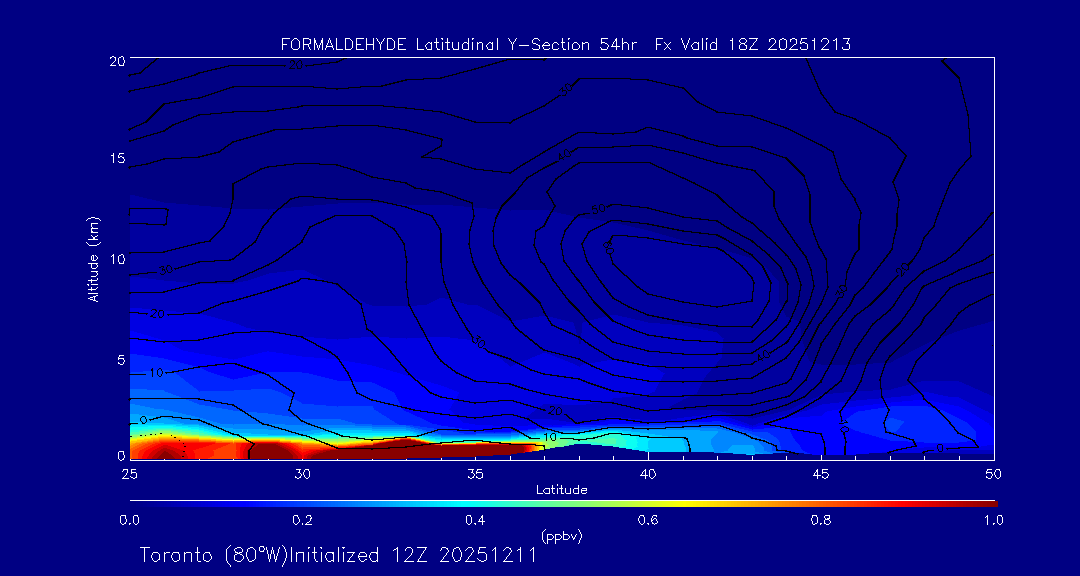The image size is (1080, 576).
Task: Click the latitude tick label '25'
Action: tap(129, 474)
